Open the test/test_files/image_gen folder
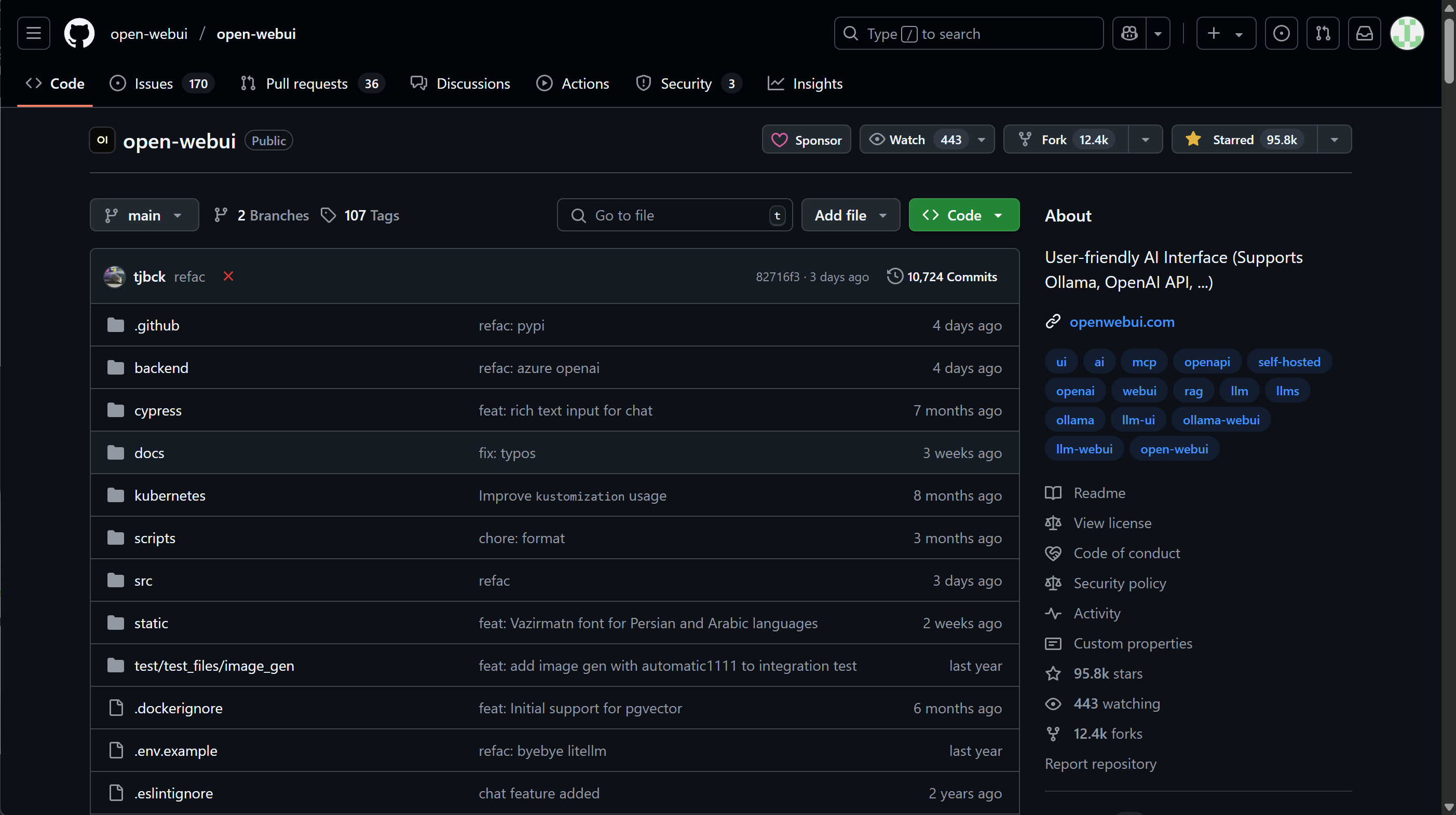This screenshot has width=1456, height=815. click(214, 665)
